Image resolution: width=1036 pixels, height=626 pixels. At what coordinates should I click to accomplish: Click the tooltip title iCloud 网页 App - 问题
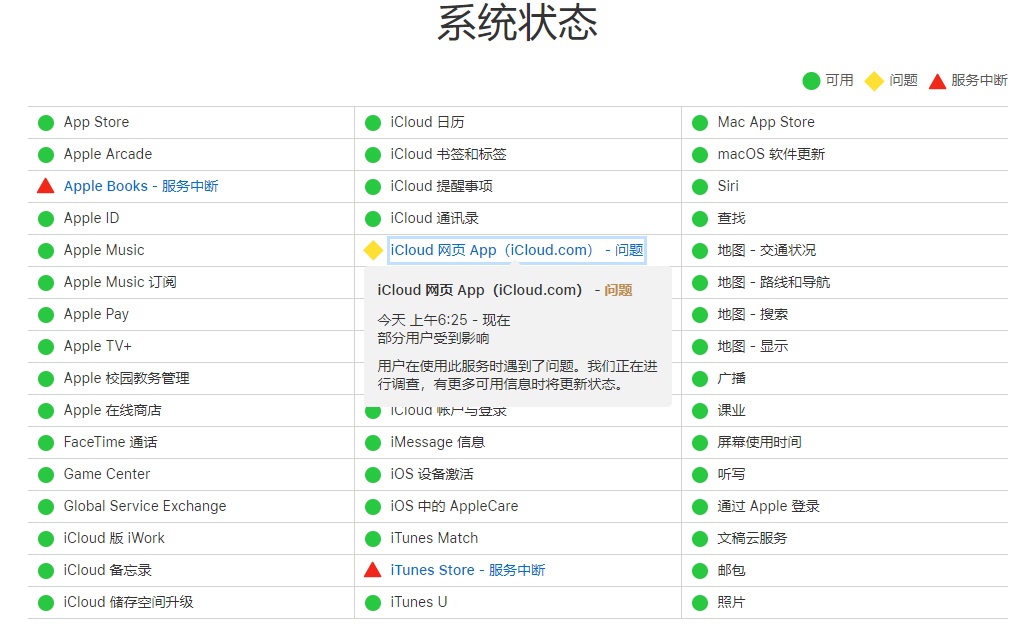click(505, 290)
